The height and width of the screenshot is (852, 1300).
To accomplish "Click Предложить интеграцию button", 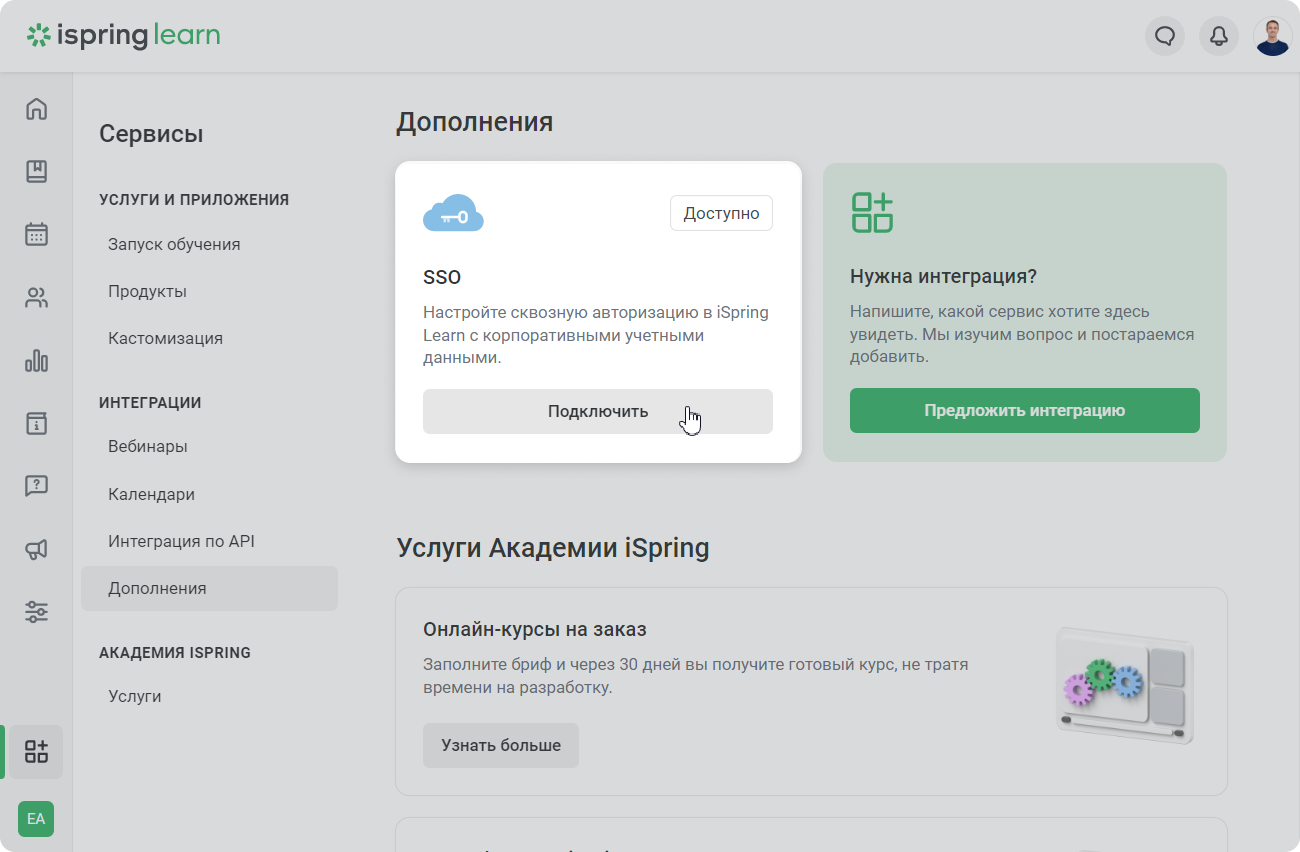I will tap(1025, 410).
